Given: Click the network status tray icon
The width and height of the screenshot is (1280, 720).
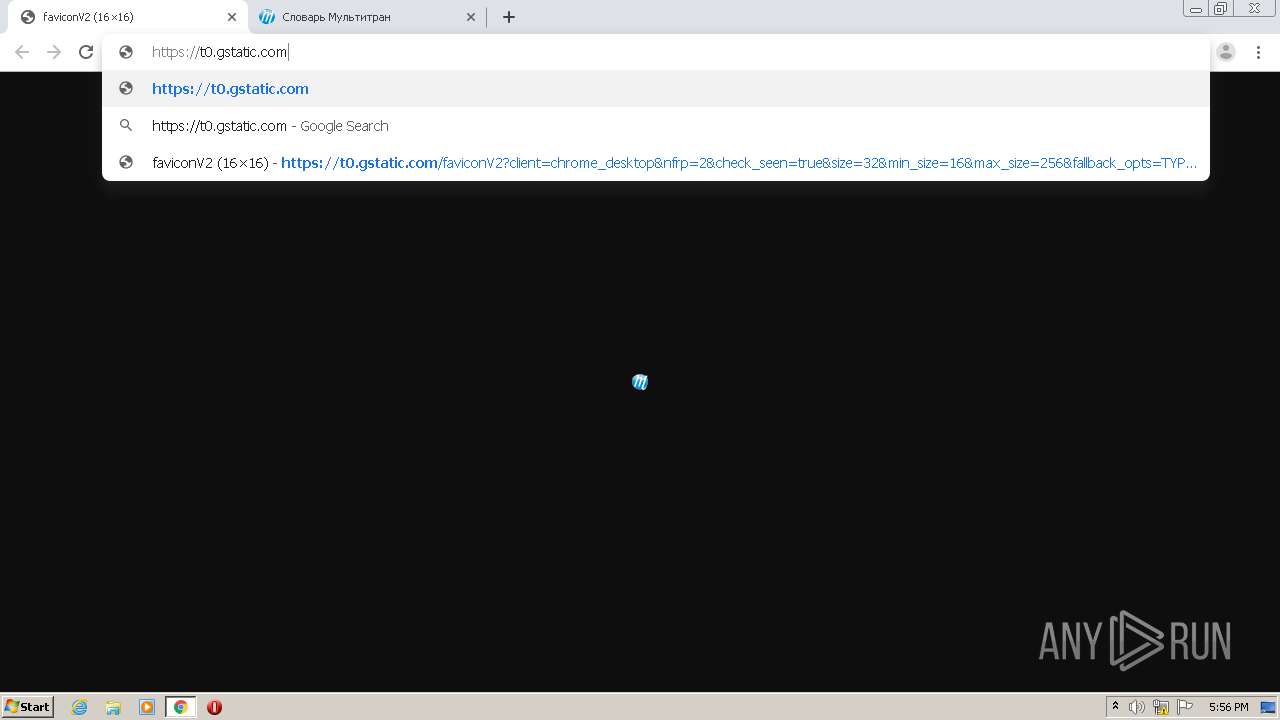Looking at the screenshot, I should click(1161, 707).
